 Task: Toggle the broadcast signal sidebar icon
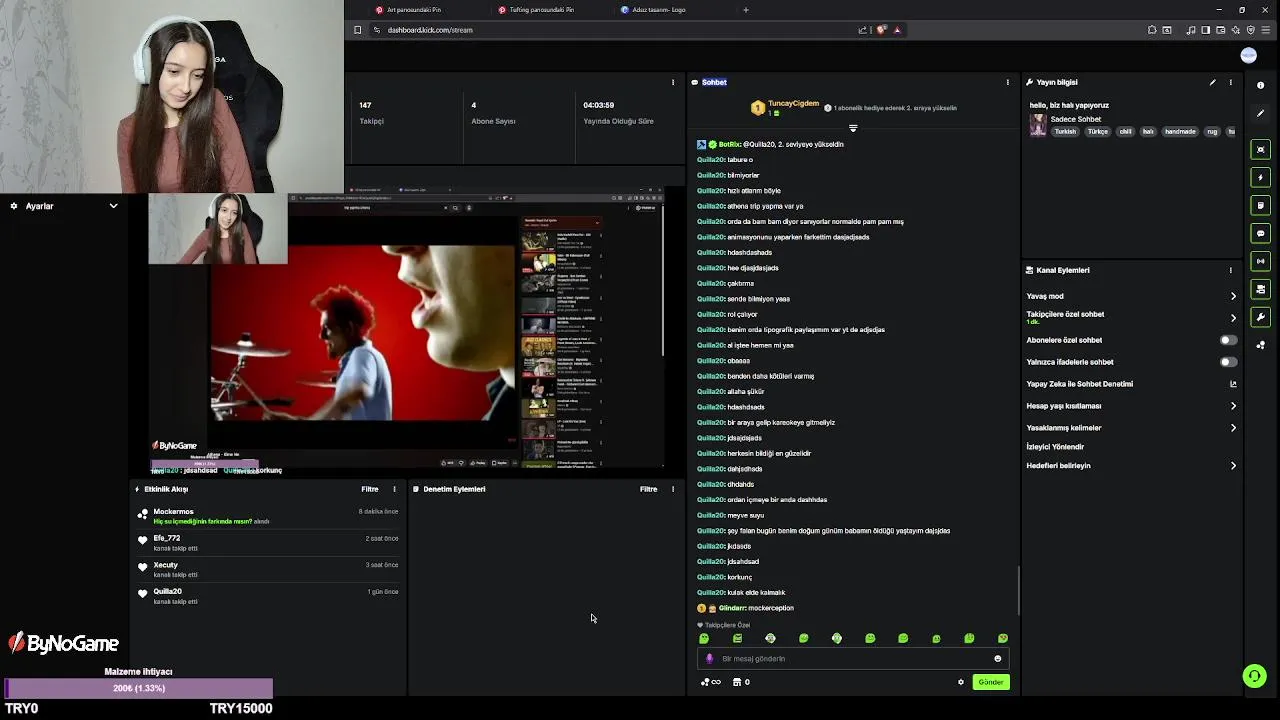click(x=1261, y=261)
